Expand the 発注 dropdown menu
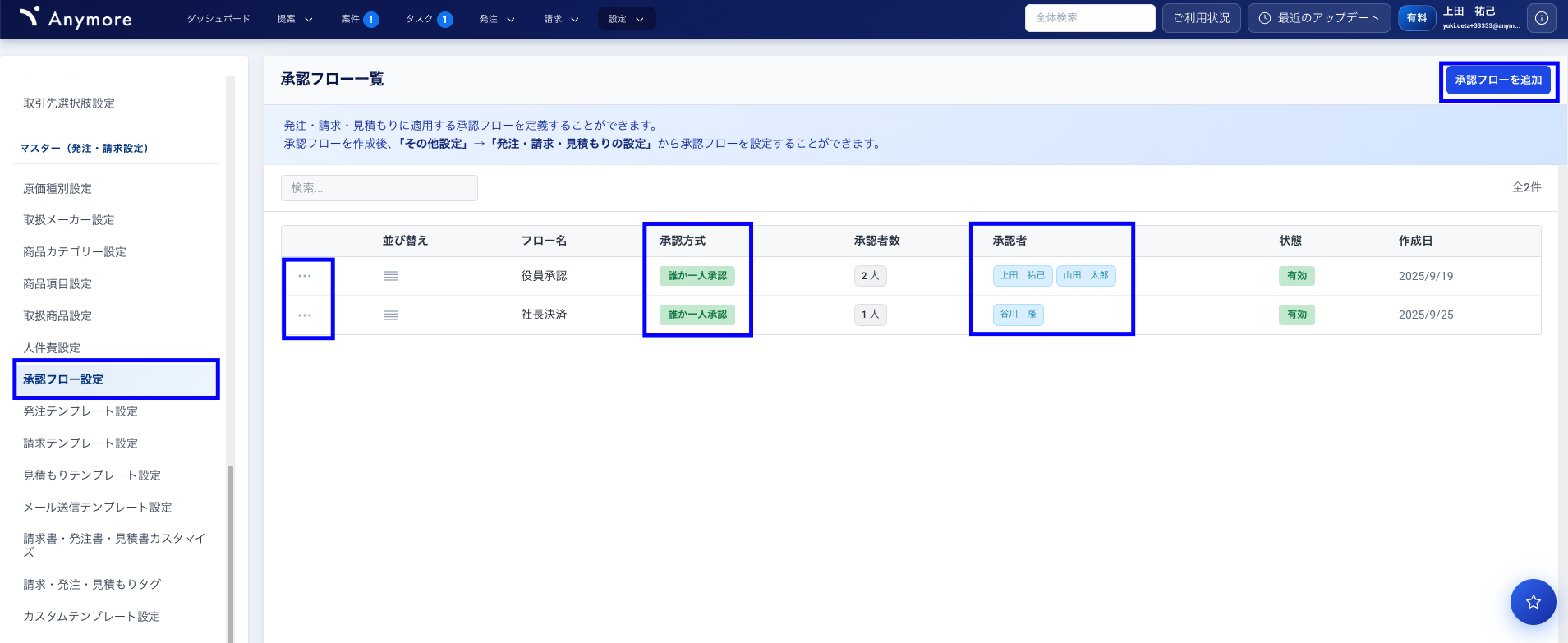 (497, 19)
